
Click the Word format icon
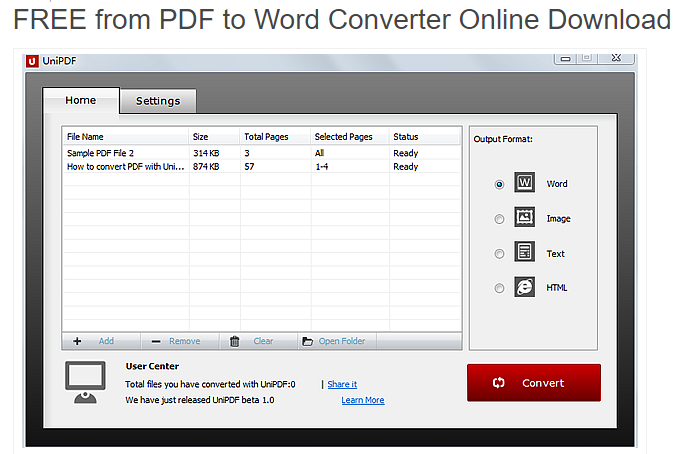tap(524, 182)
